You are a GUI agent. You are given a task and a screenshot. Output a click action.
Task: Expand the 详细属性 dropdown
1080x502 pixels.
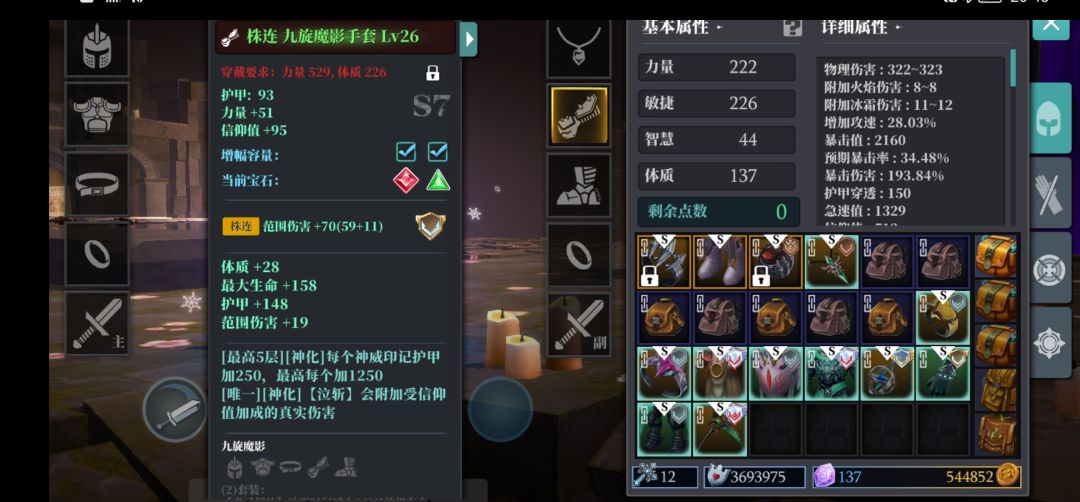[x=860, y=28]
